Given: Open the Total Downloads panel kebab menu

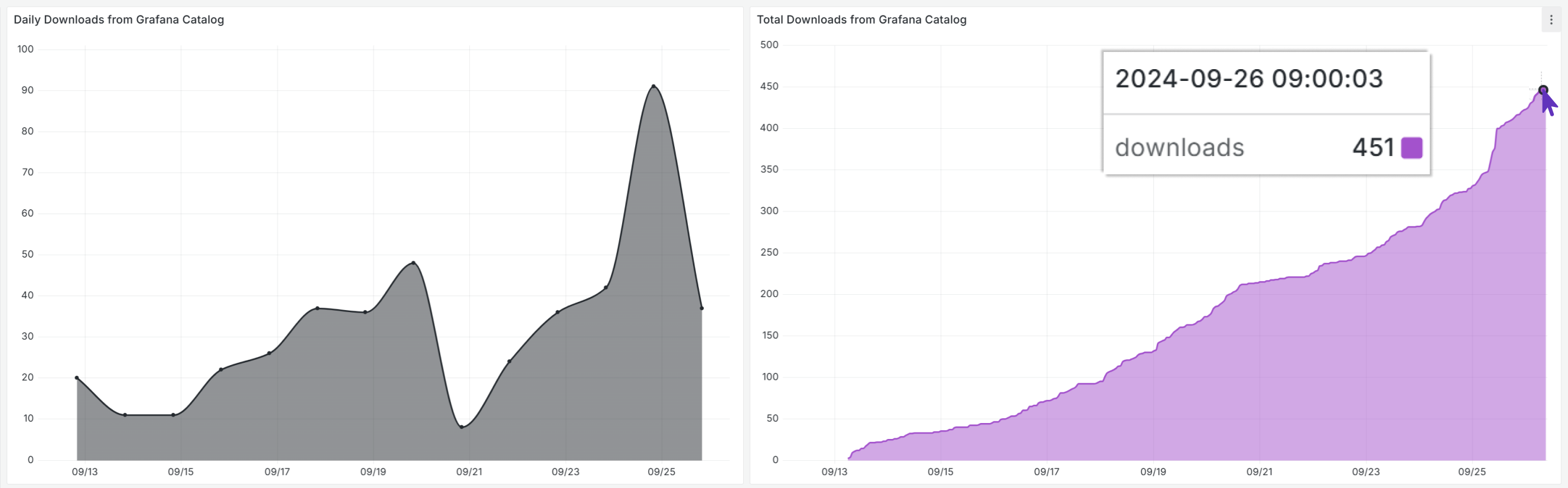Looking at the screenshot, I should pos(1551,20).
